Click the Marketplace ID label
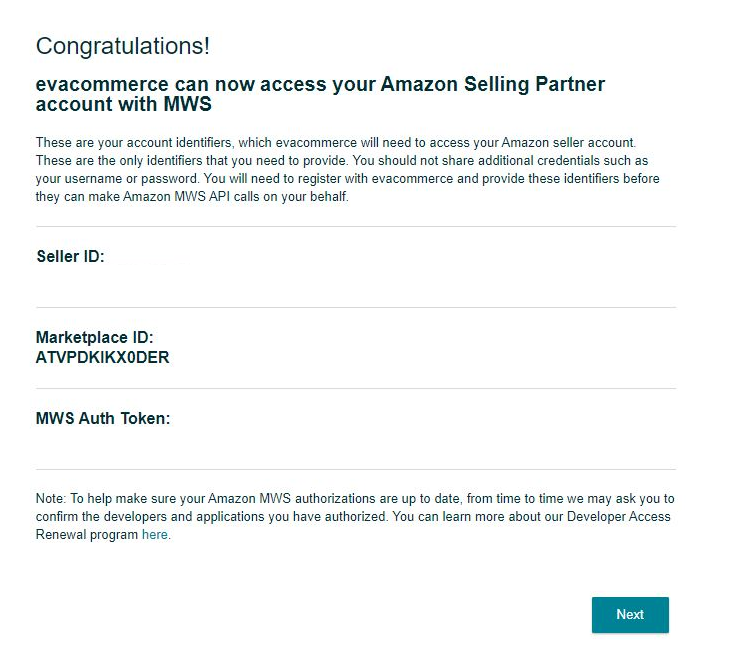This screenshot has height=661, width=749. coord(95,337)
